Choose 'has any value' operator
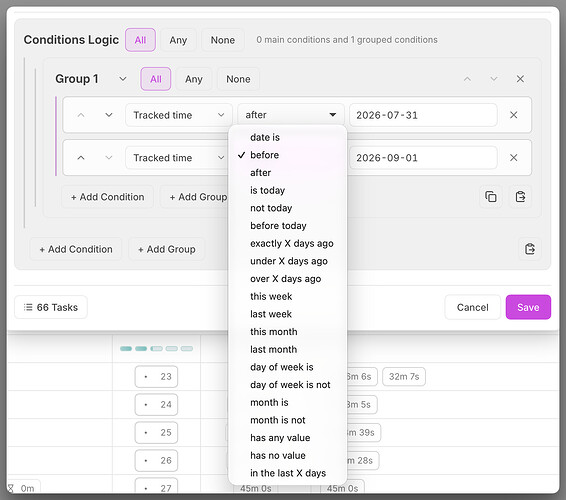This screenshot has width=566, height=500. [288, 438]
